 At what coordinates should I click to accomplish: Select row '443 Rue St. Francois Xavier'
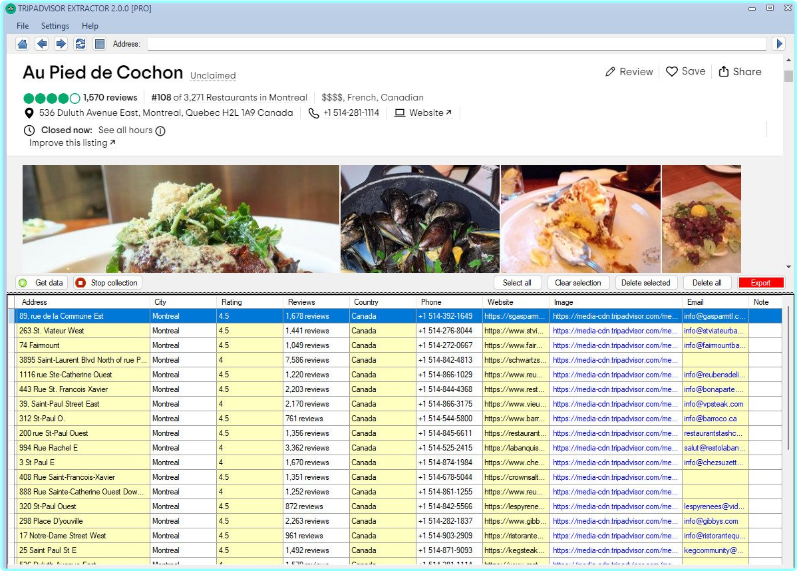398,389
